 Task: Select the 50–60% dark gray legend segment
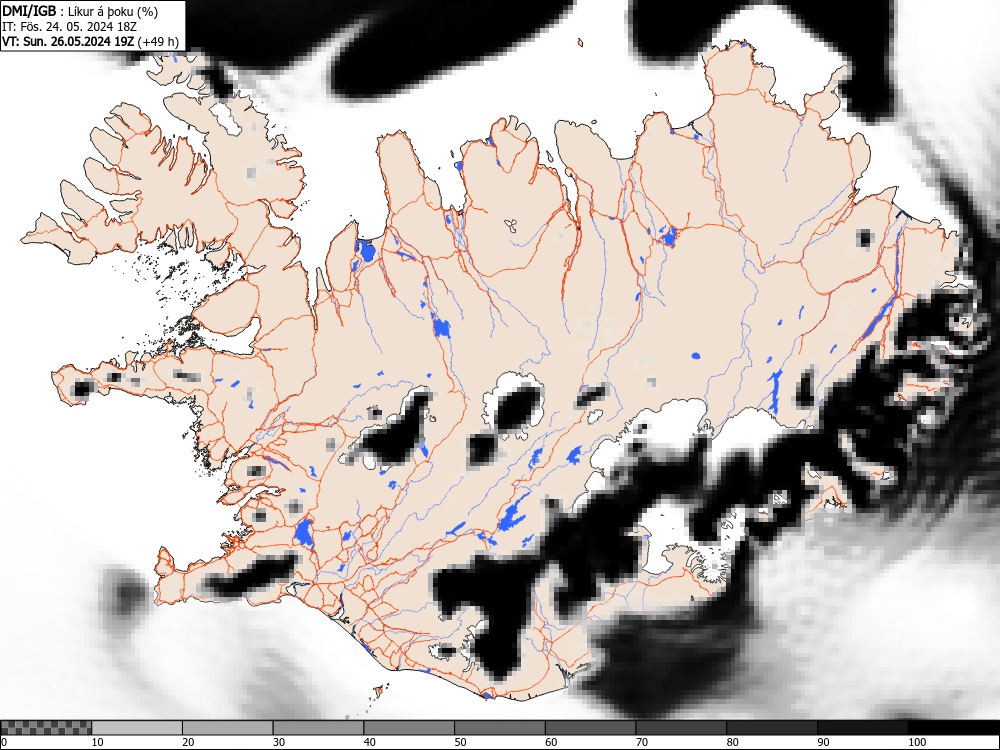499,728
